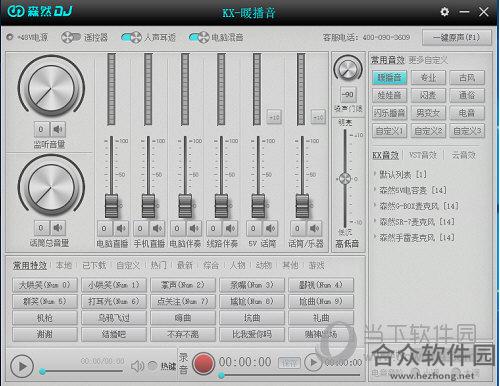Play the 谢谢 sound effect

pyautogui.click(x=45, y=334)
